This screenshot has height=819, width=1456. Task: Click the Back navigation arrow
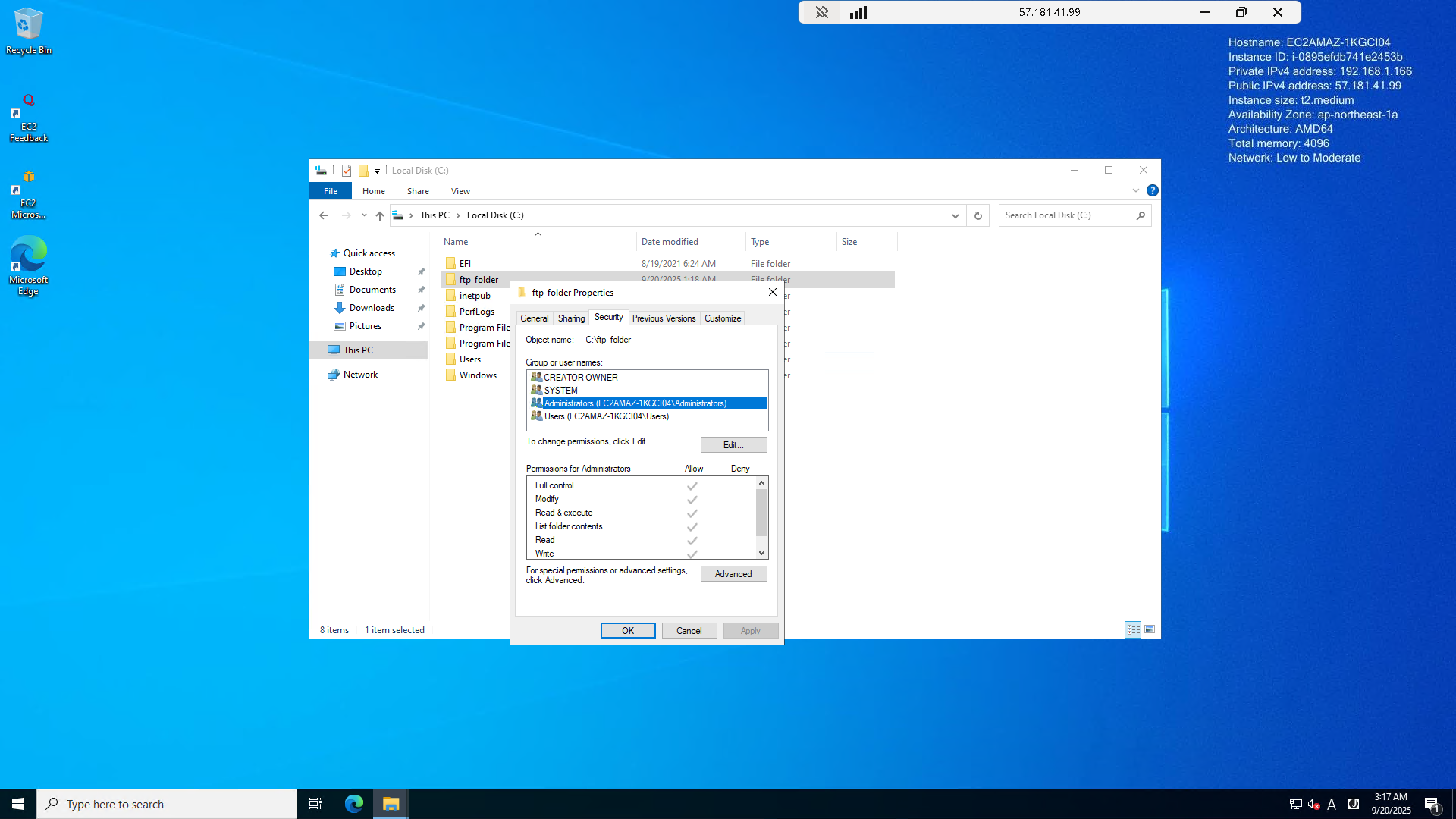(324, 216)
